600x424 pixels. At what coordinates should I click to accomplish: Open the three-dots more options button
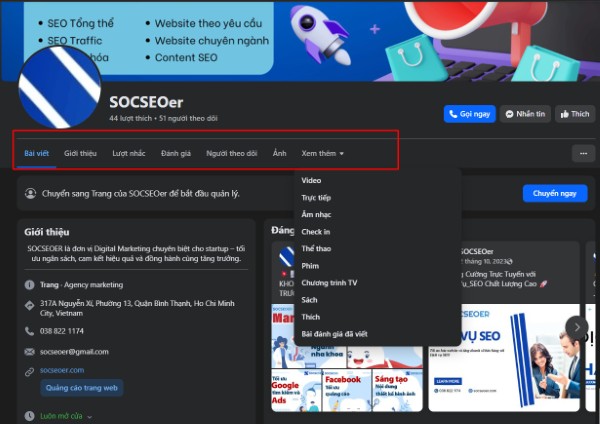[x=583, y=153]
